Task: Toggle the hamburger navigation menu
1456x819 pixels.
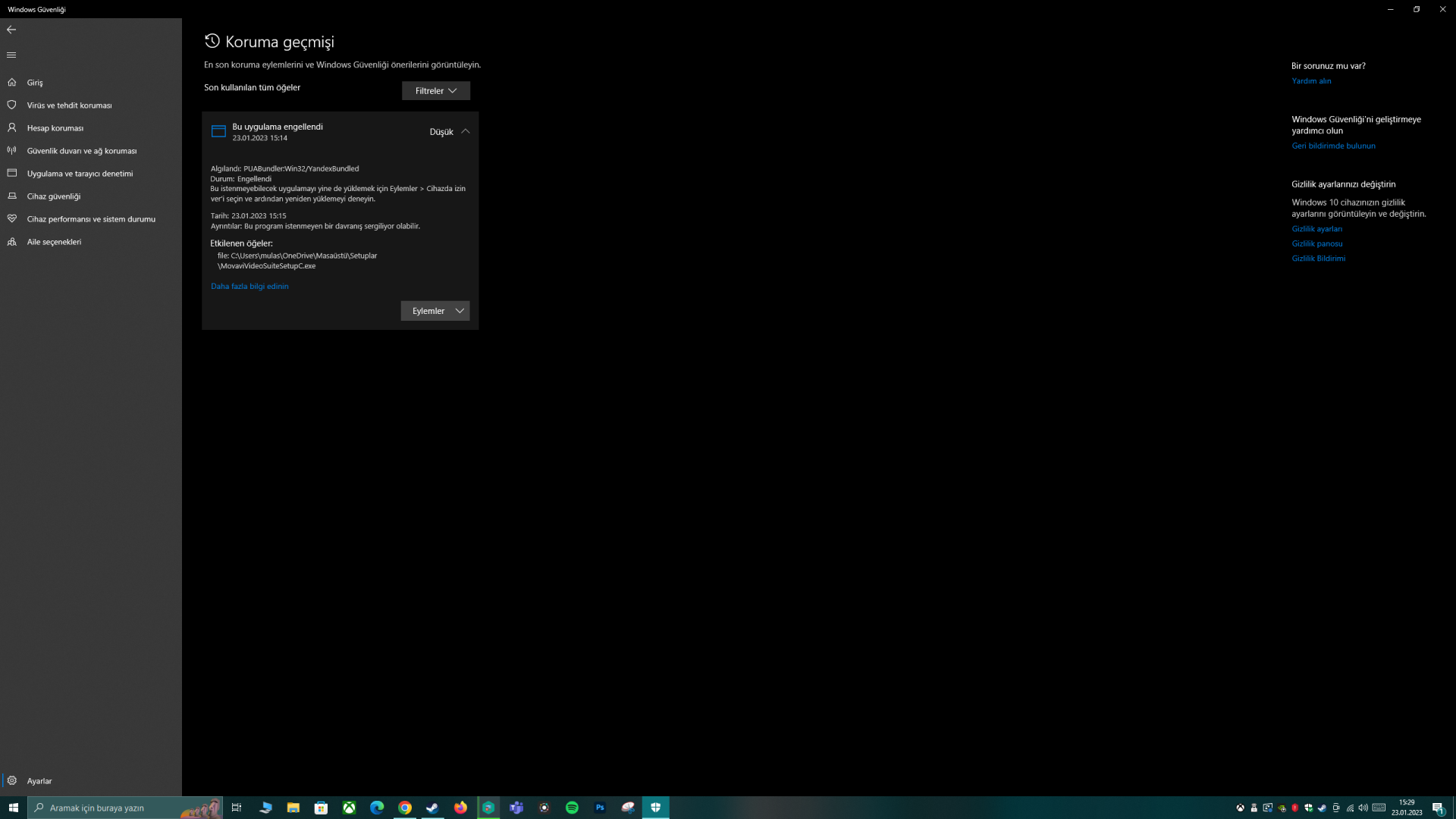Action: 11,55
